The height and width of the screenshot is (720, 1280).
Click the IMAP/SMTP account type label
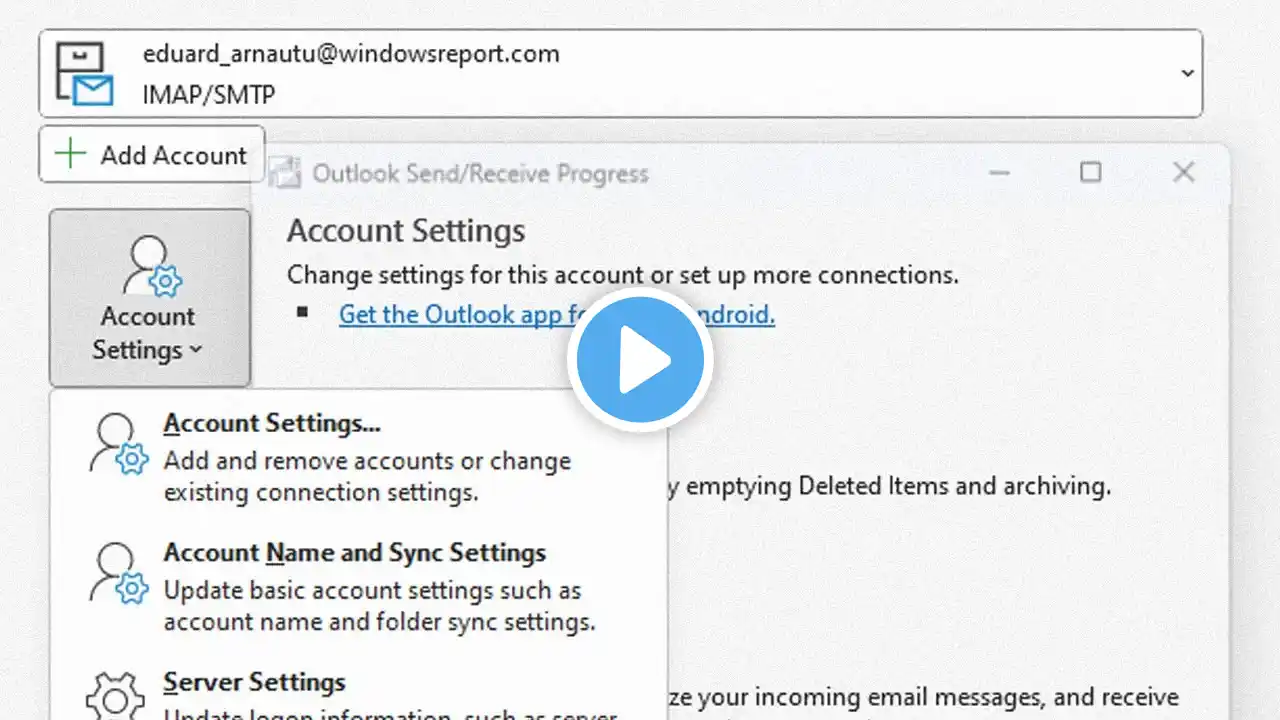(x=208, y=95)
